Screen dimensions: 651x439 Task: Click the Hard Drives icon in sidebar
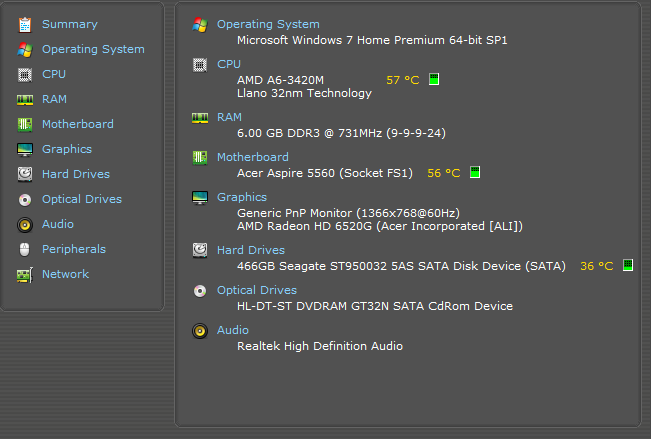pos(25,174)
